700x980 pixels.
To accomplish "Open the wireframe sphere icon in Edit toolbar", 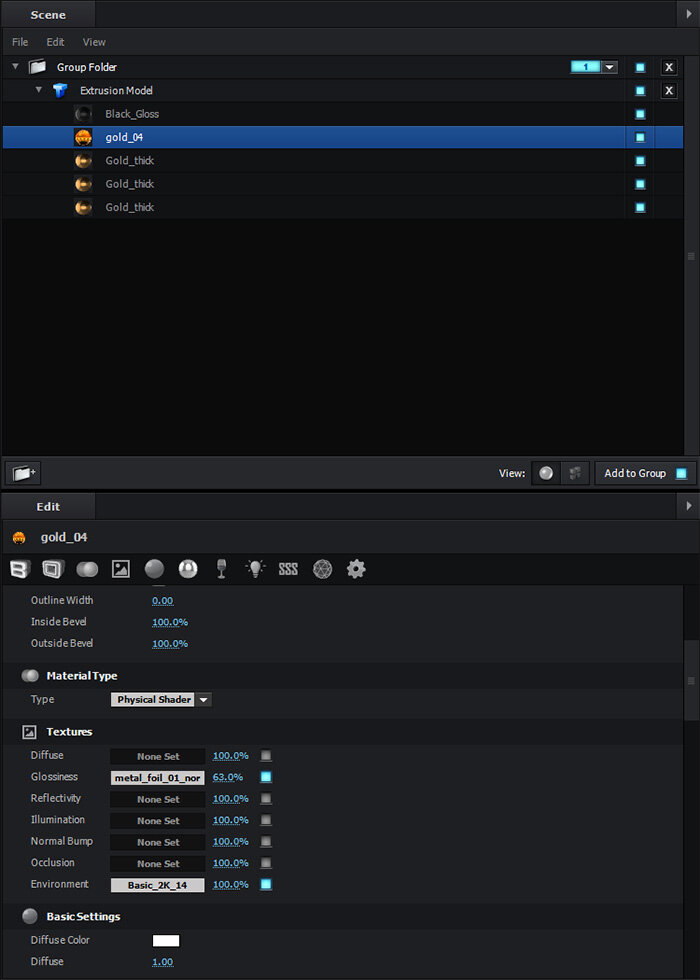I will point(322,569).
